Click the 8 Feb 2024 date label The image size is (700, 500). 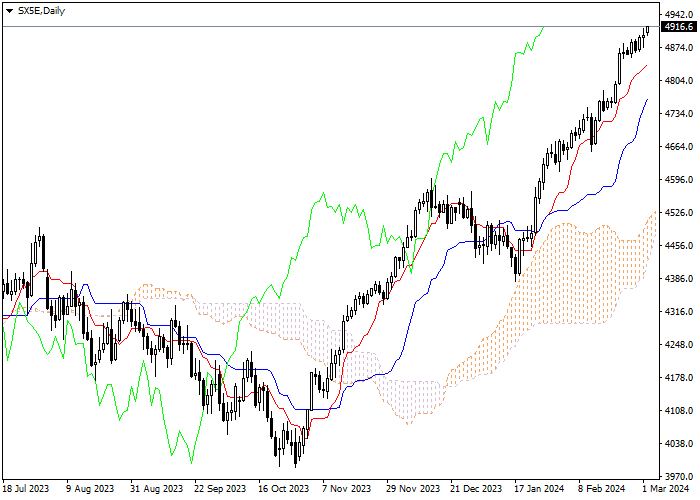coord(602,489)
